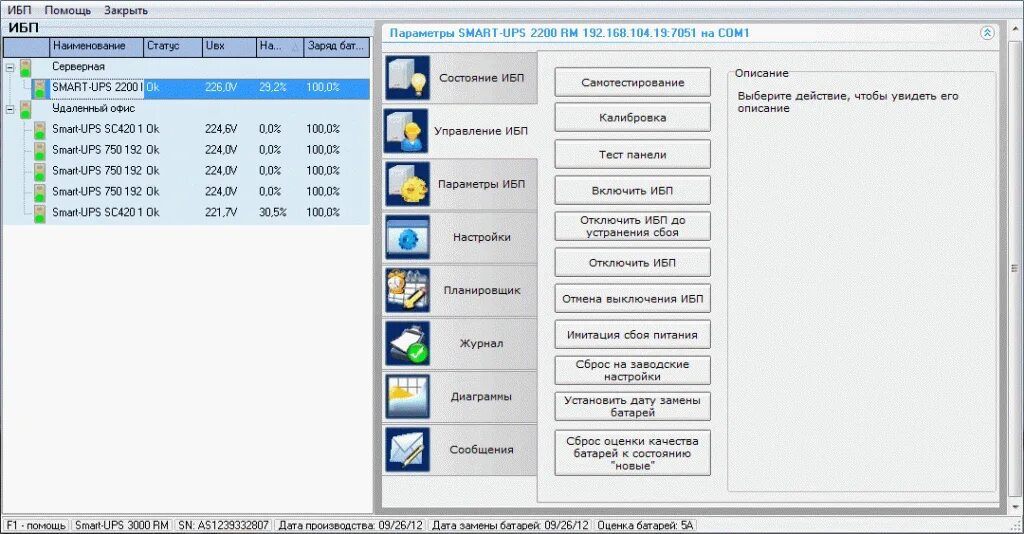Select Smart-UPS SC420 row with 30,5% load
The height and width of the screenshot is (534, 1024).
point(186,213)
